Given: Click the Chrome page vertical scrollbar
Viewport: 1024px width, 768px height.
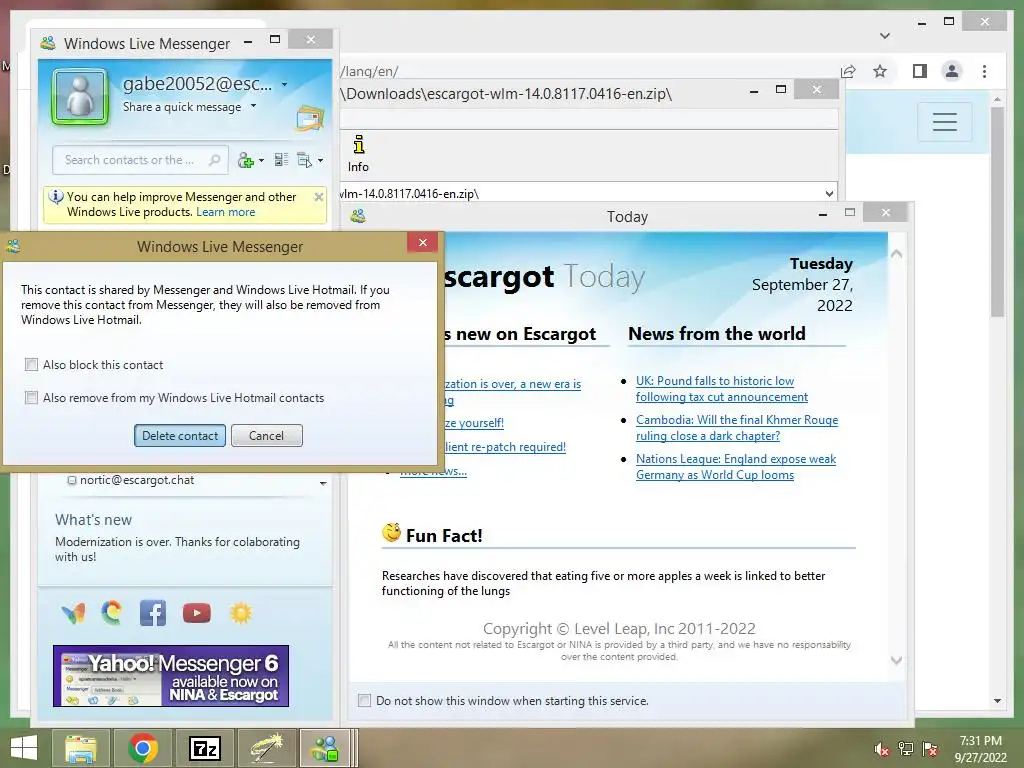Looking at the screenshot, I should 997,212.
